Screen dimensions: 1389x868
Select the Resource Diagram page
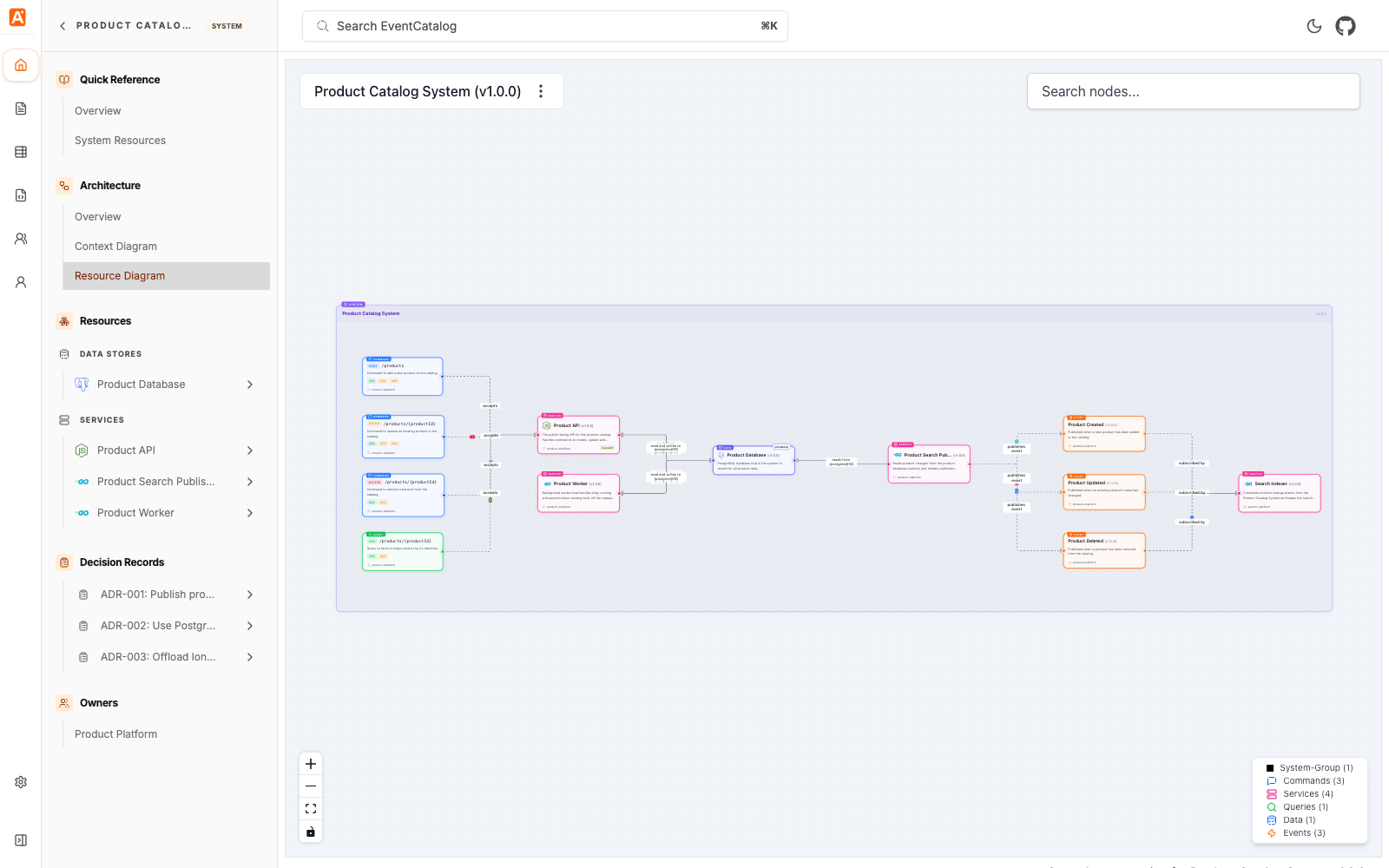pos(167,276)
